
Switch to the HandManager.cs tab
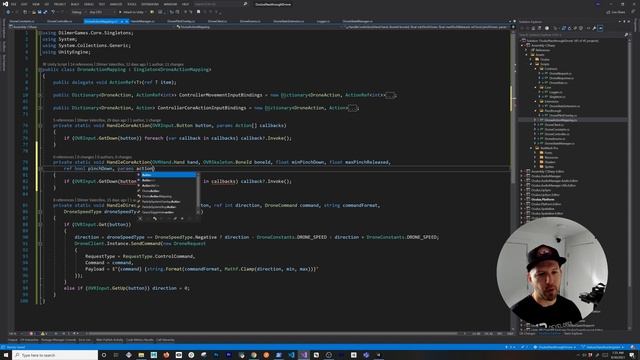(142, 21)
